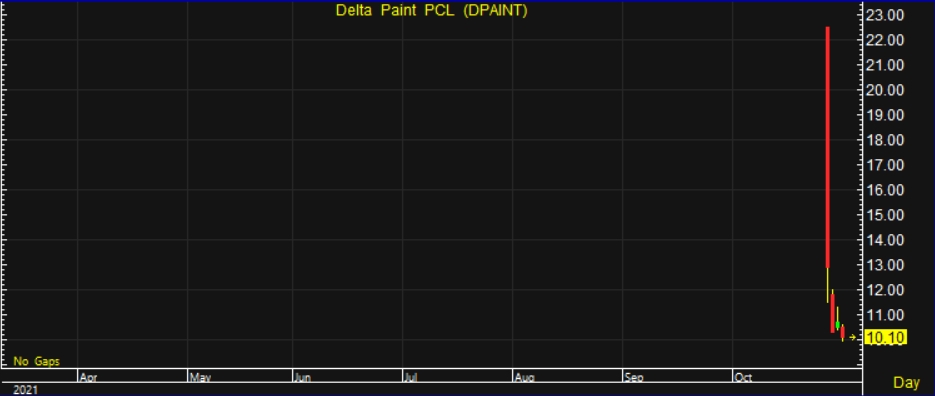Click the 'Day' timeframe label
This screenshot has width=935, height=396.
[x=906, y=382]
